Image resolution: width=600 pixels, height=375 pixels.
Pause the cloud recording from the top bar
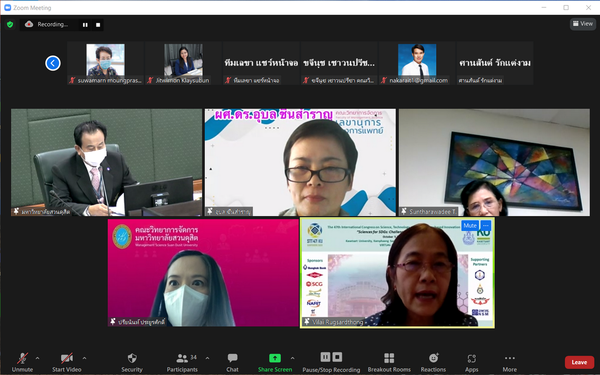point(85,25)
